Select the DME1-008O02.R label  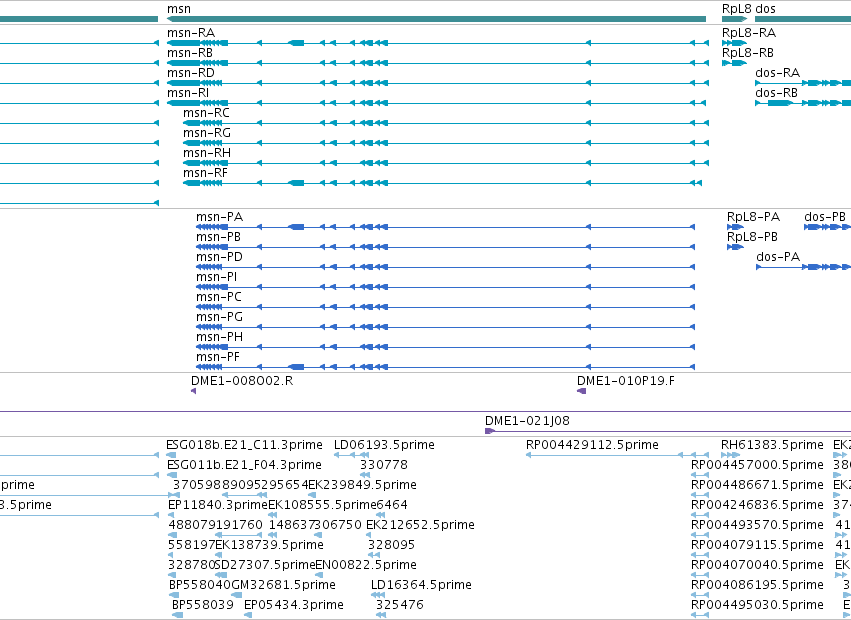click(242, 381)
